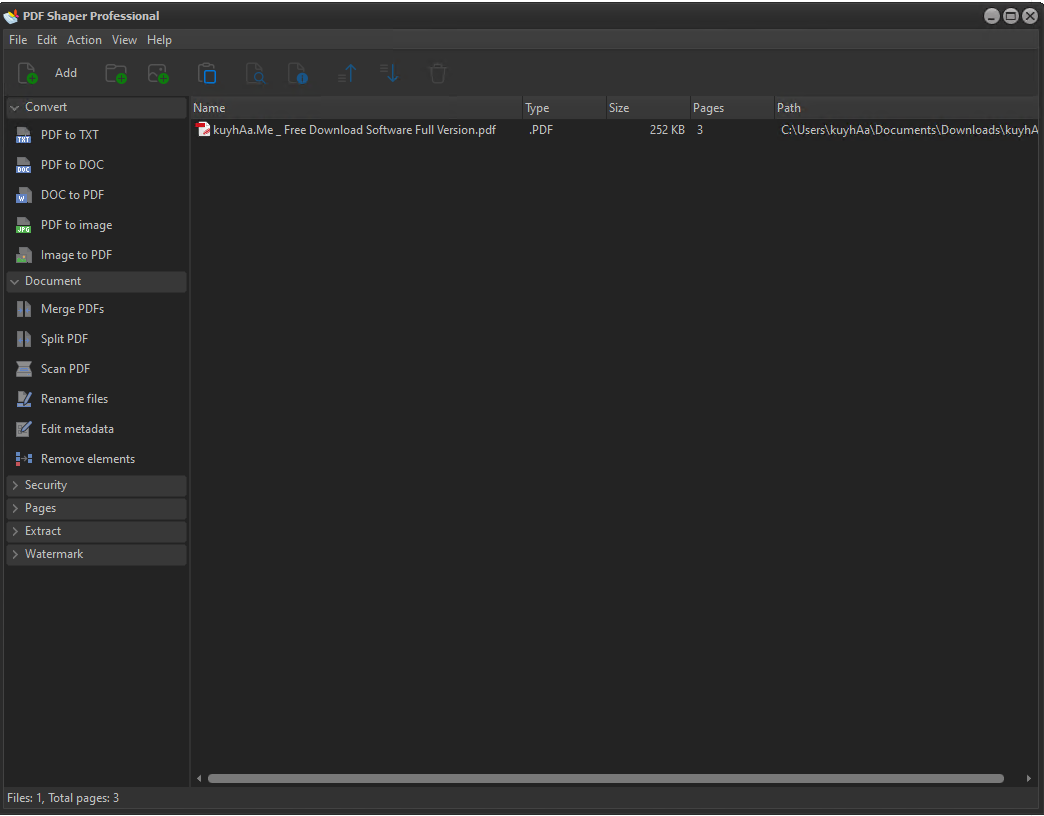Expand the Watermark section
Image resolution: width=1044 pixels, height=816 pixels.
[x=15, y=554]
